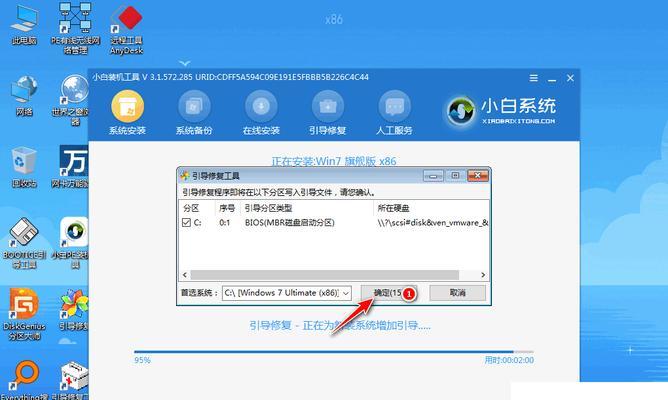The width and height of the screenshot is (668, 400).
Task: Launch Everything search desktop icon
Action: point(25,380)
